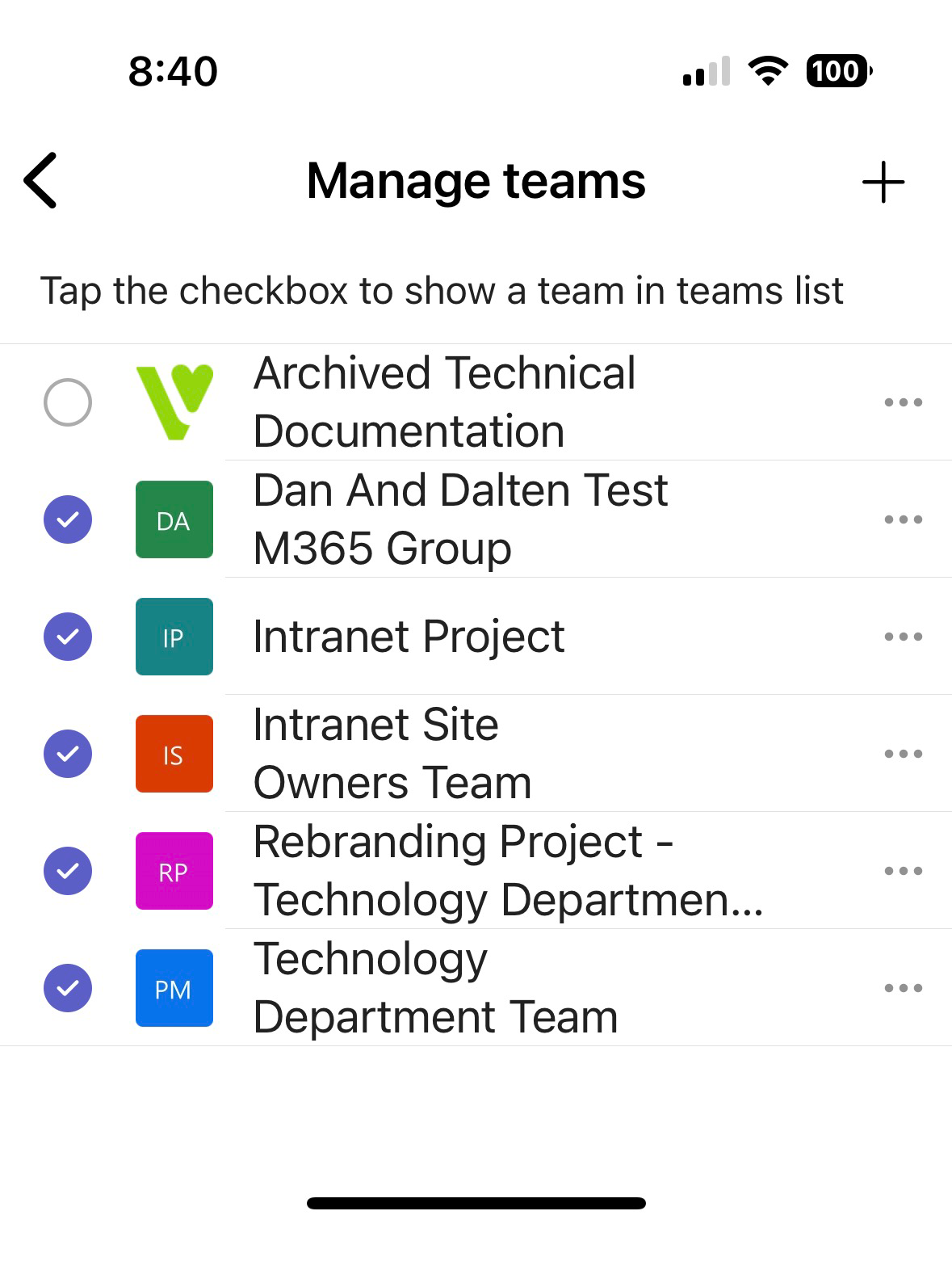Image resolution: width=952 pixels, height=1270 pixels.
Task: Tap the DA team avatar icon
Action: click(174, 519)
